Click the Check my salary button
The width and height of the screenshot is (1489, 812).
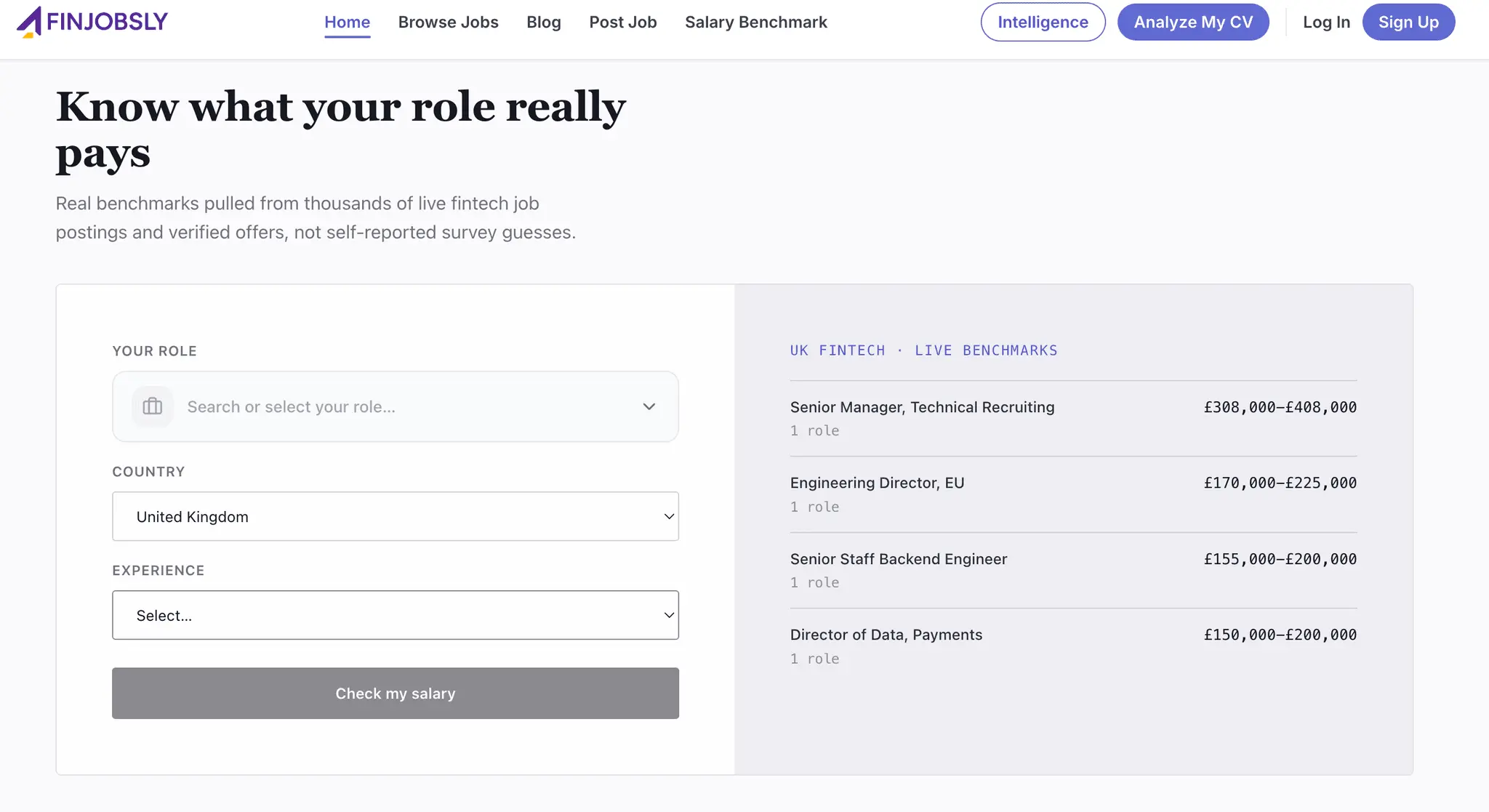[x=396, y=694]
